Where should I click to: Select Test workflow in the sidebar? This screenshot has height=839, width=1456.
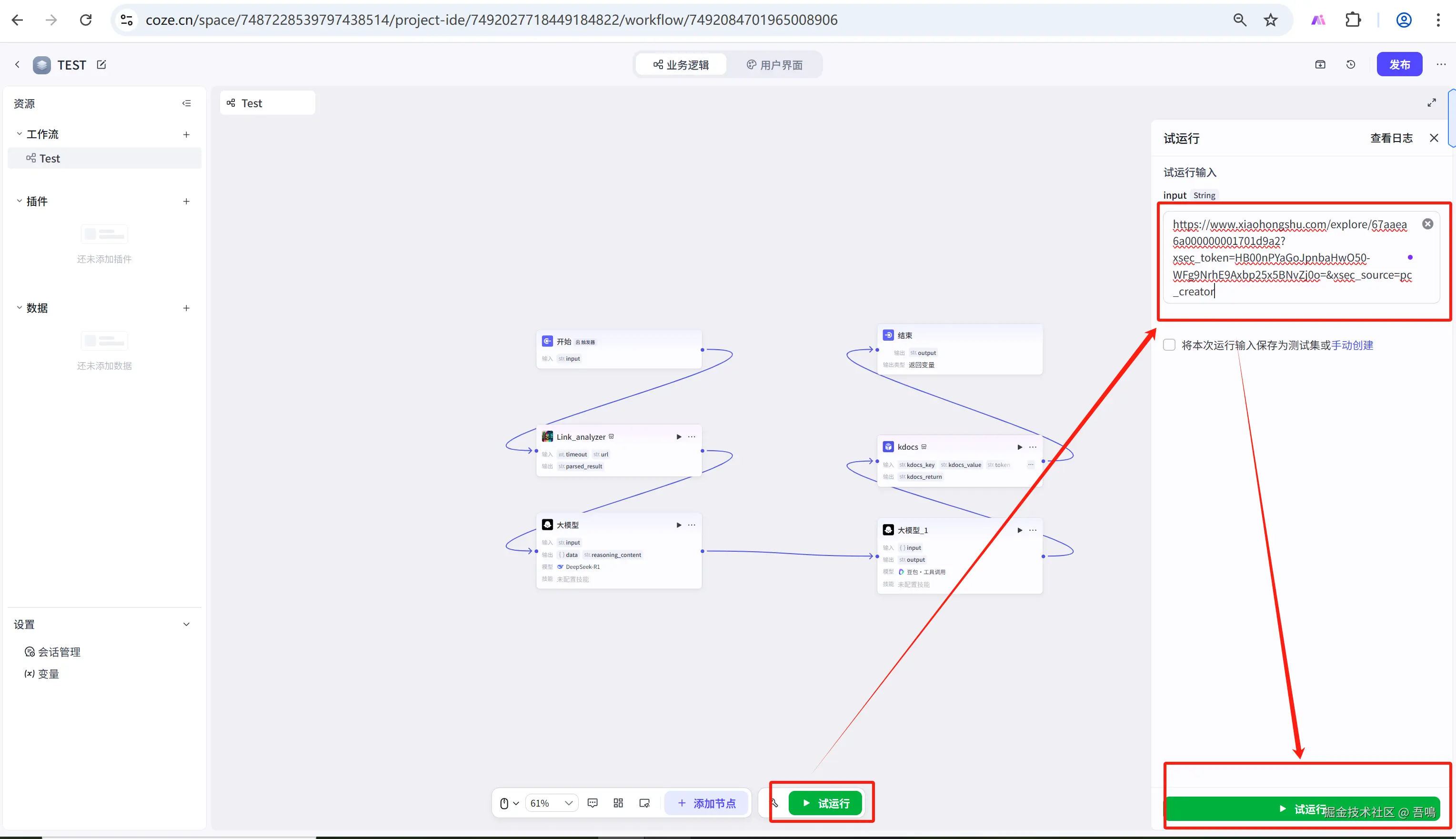tap(50, 159)
